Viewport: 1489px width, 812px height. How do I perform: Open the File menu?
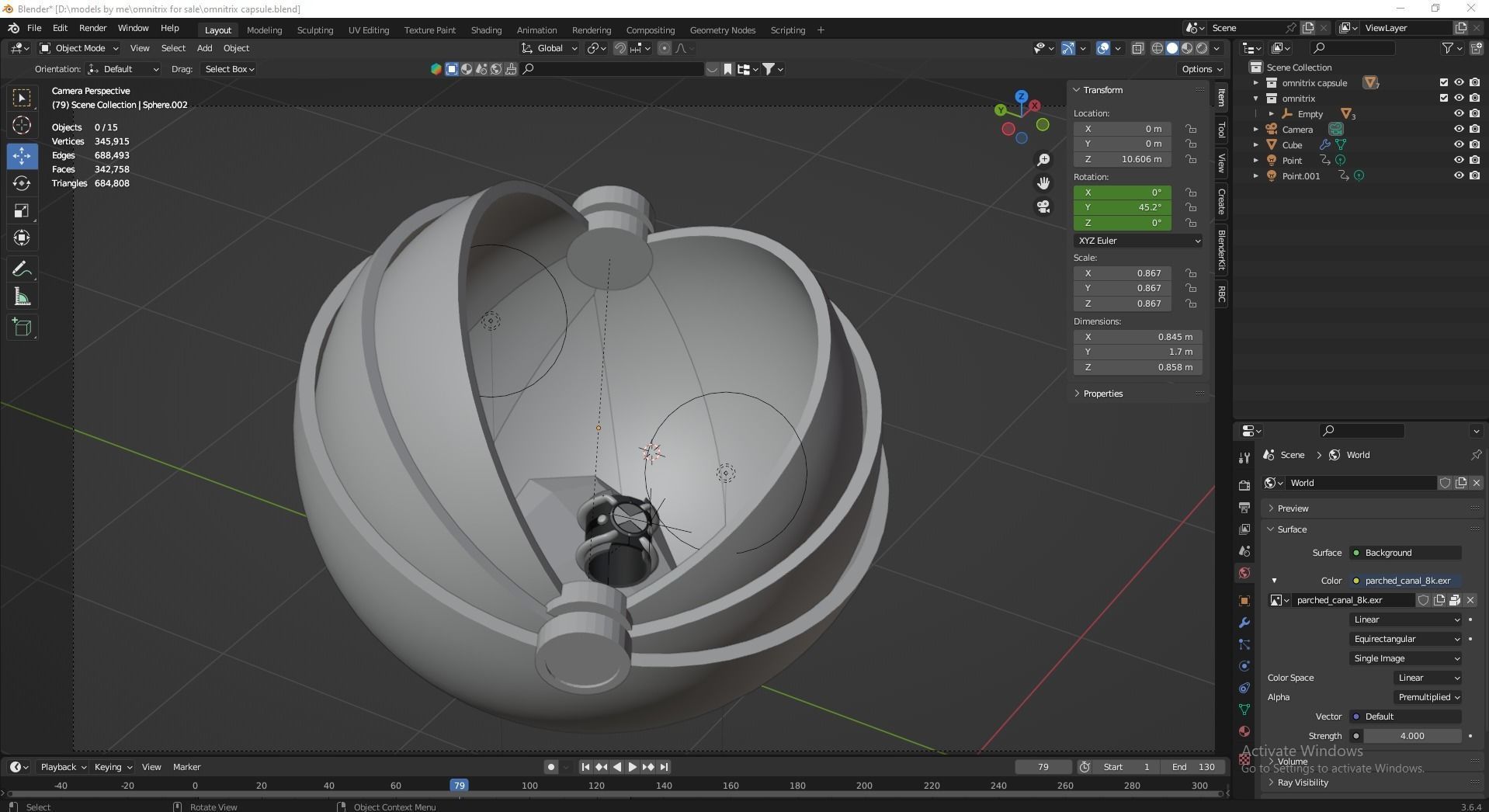pos(34,28)
